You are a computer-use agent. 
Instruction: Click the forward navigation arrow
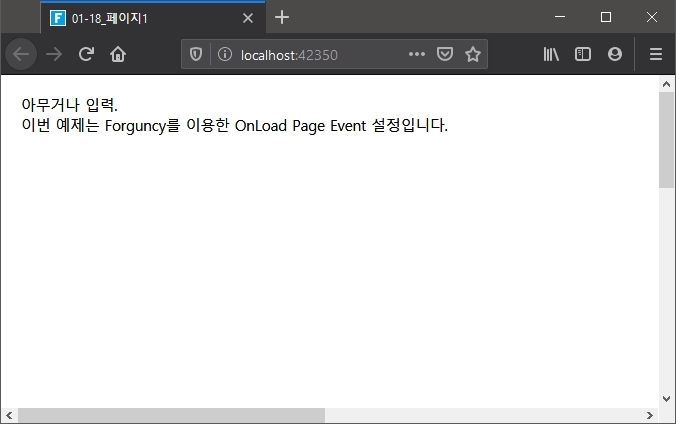54,55
